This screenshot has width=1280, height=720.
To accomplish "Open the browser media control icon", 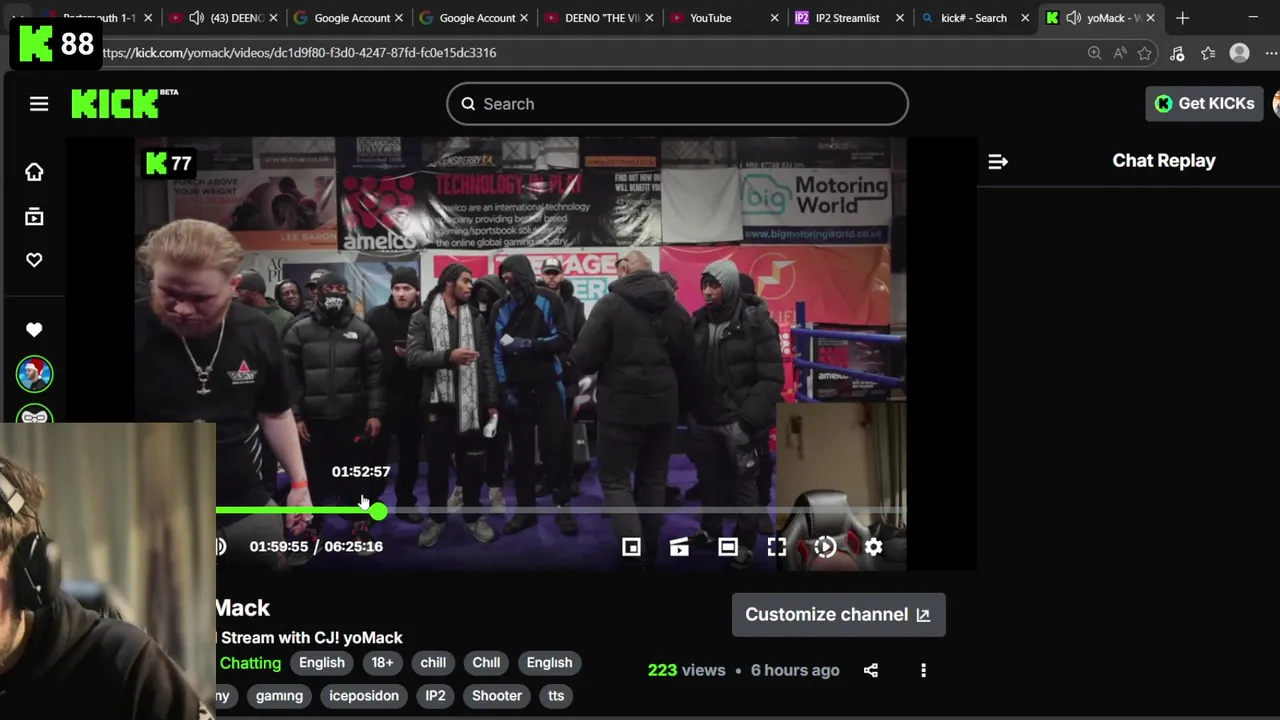I will [x=1177, y=53].
